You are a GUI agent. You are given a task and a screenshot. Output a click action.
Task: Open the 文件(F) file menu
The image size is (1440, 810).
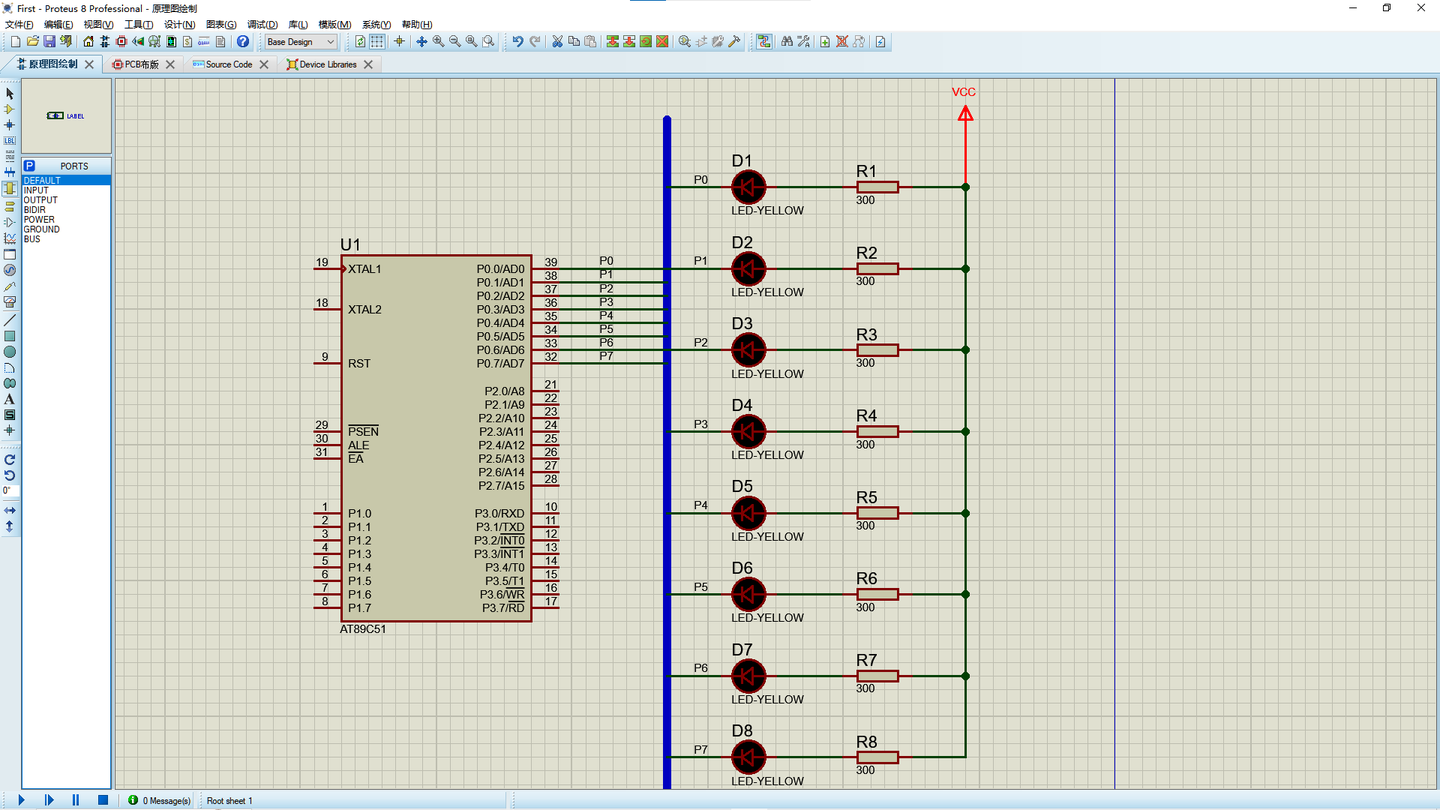[20, 24]
